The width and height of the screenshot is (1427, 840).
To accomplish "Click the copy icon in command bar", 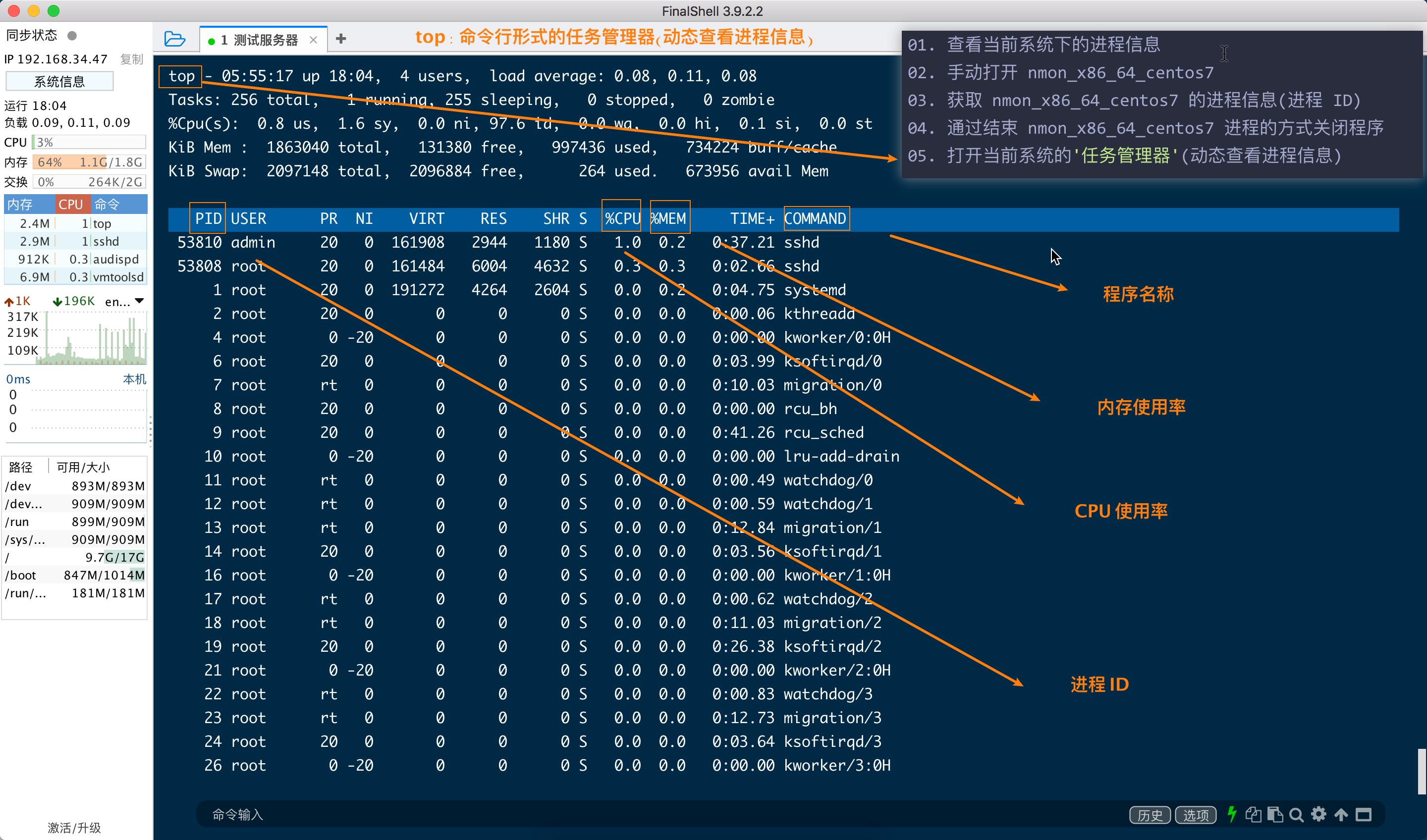I will click(x=1253, y=815).
